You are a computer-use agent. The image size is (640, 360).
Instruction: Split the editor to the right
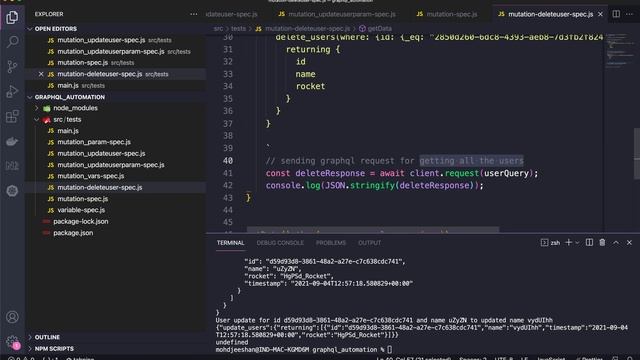tap(616, 14)
